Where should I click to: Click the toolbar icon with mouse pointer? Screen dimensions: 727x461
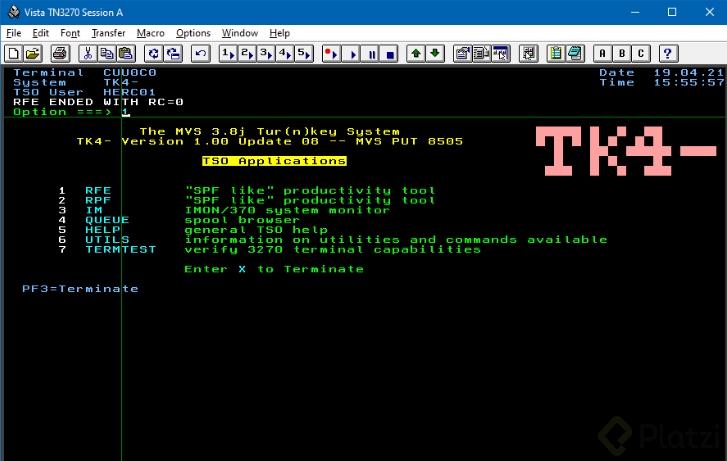(500, 53)
